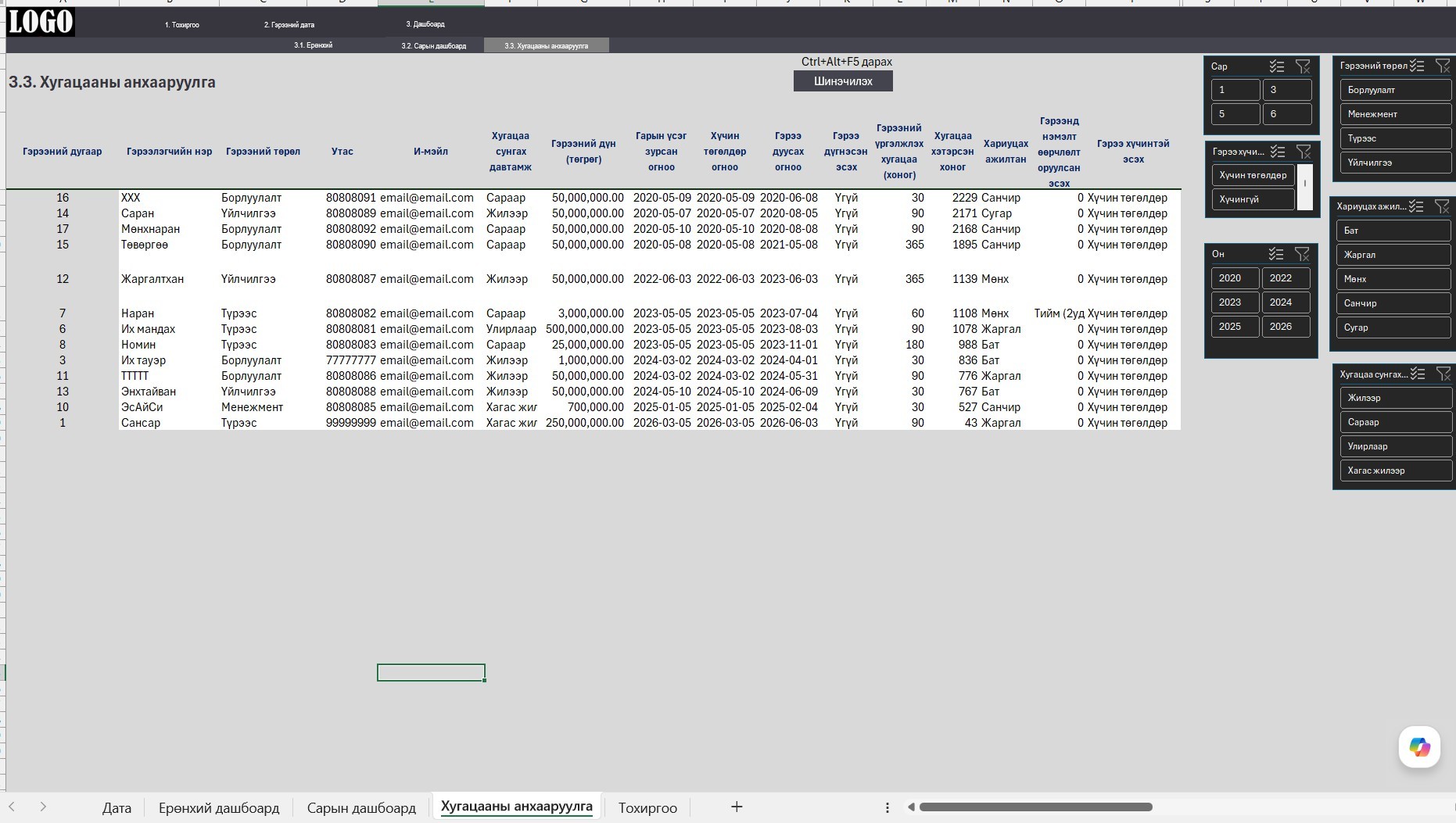The width and height of the screenshot is (1456, 823).
Task: Filter by Хагас жилээр in the extension slicer
Action: 1396,471
